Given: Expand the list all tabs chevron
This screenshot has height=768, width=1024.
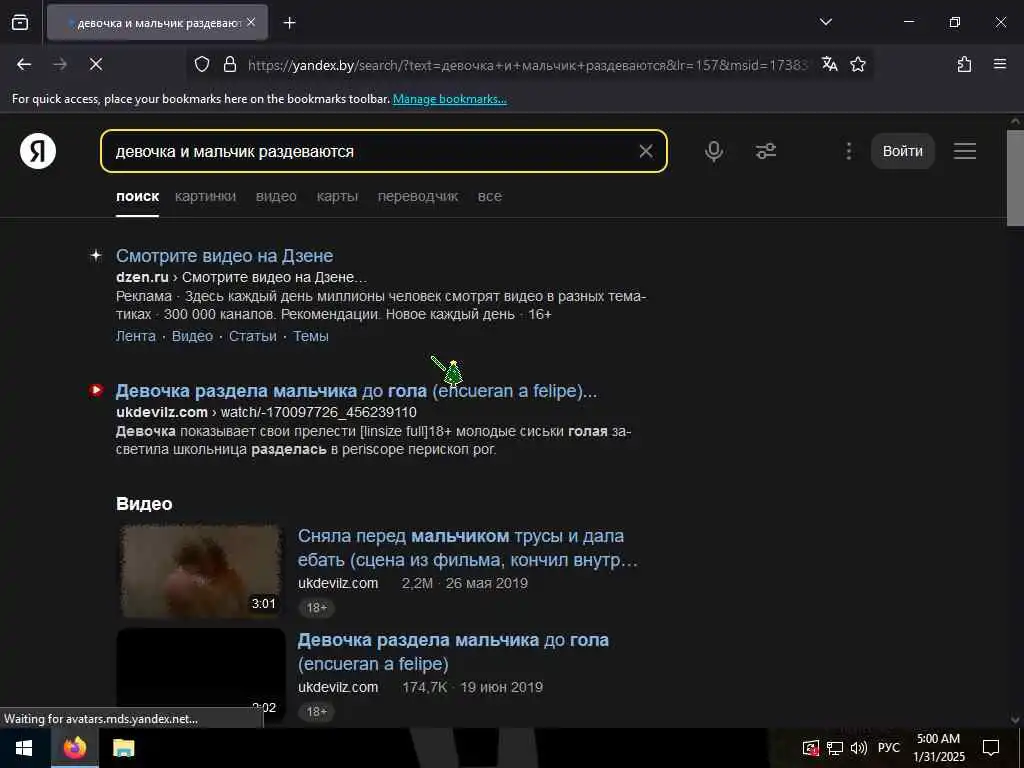Looking at the screenshot, I should [x=825, y=22].
